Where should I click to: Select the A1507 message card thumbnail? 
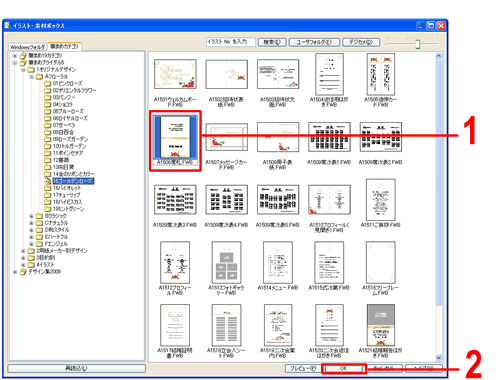226,137
